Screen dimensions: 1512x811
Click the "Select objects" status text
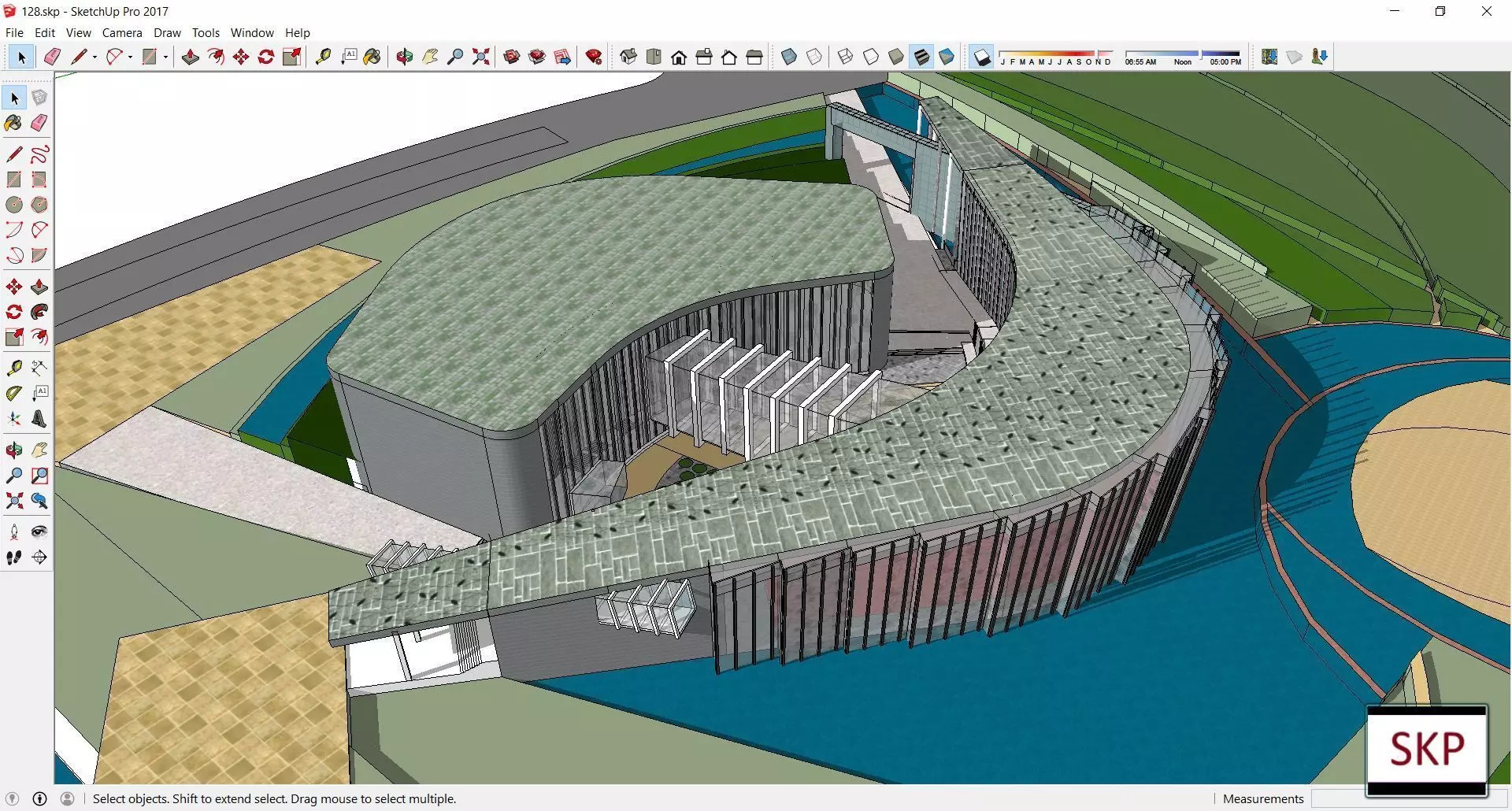(275, 798)
